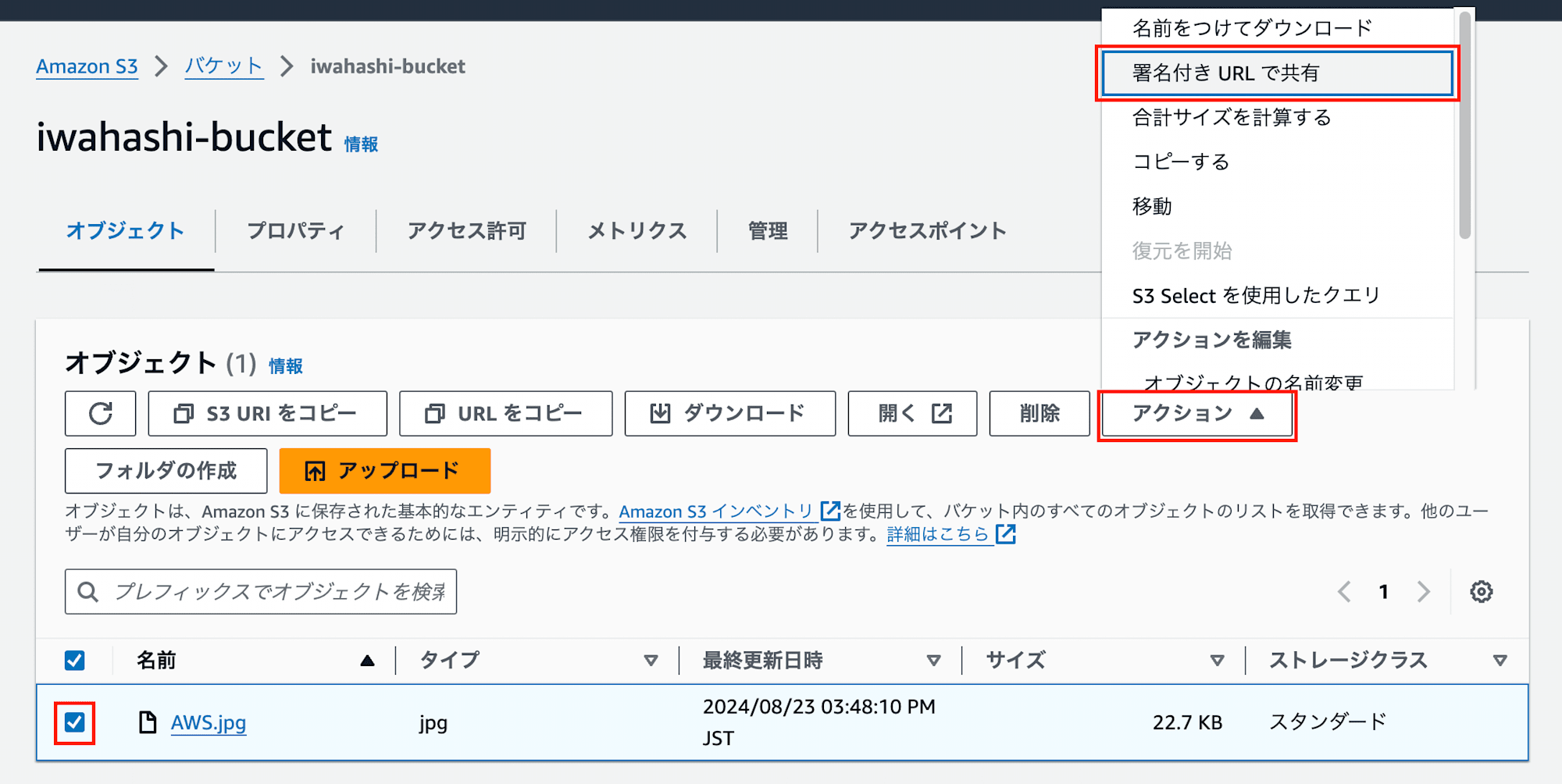
Task: Select 移動 menu item
Action: point(1278,206)
